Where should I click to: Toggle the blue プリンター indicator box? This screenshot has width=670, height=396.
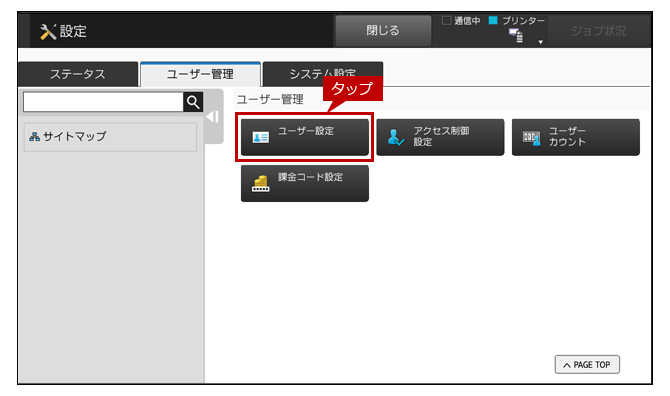493,21
